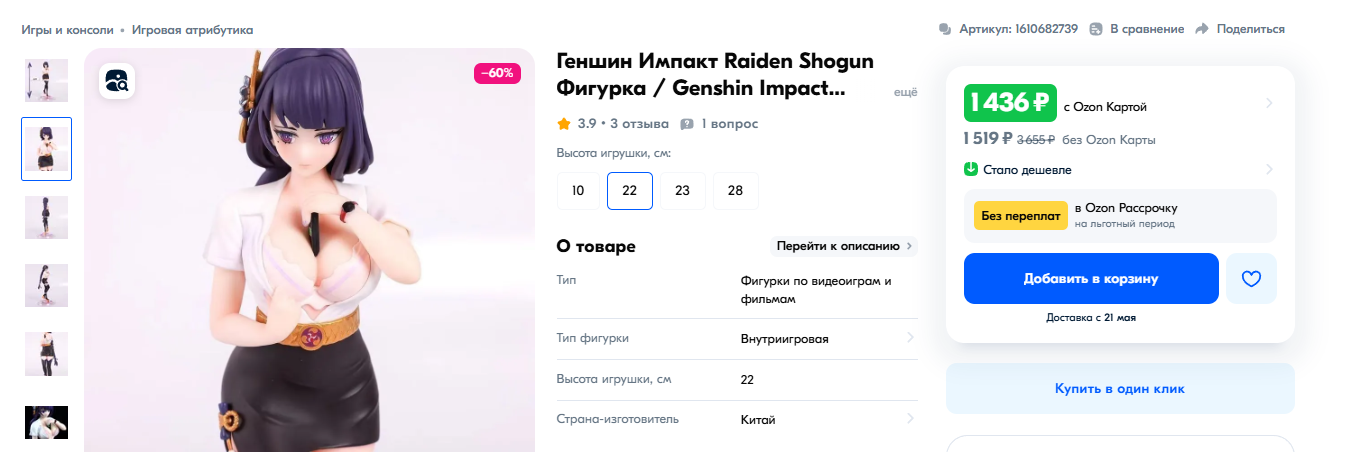The width and height of the screenshot is (1372, 452).
Task: Open 'Тип фигурки' Внутриигровая chevron
Action: tap(910, 338)
